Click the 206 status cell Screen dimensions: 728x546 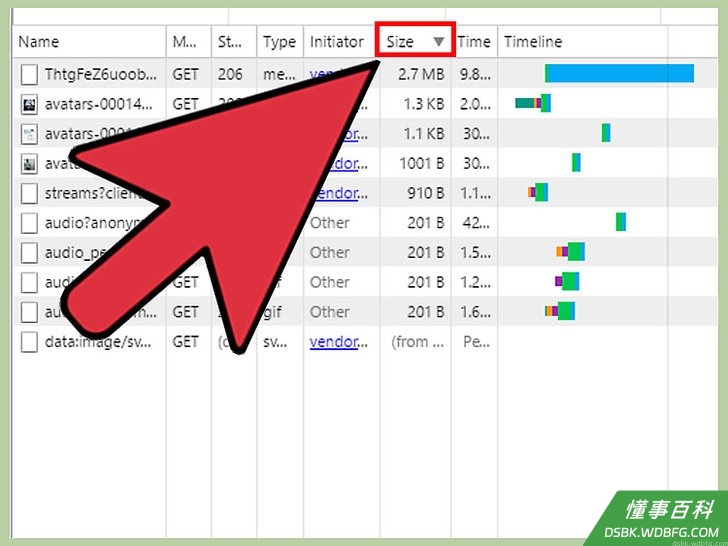pos(230,74)
